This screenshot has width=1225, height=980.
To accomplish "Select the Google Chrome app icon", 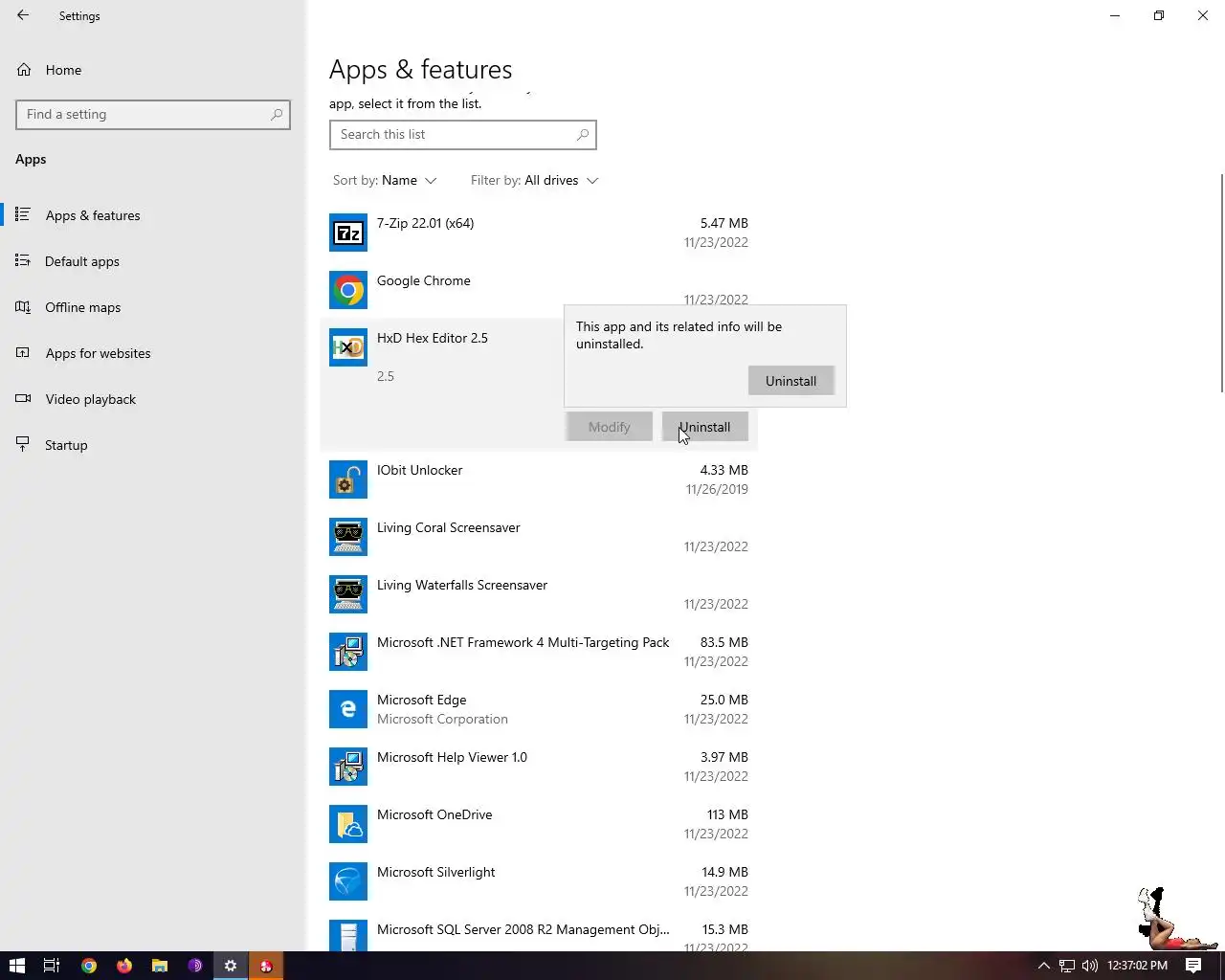I will point(348,290).
